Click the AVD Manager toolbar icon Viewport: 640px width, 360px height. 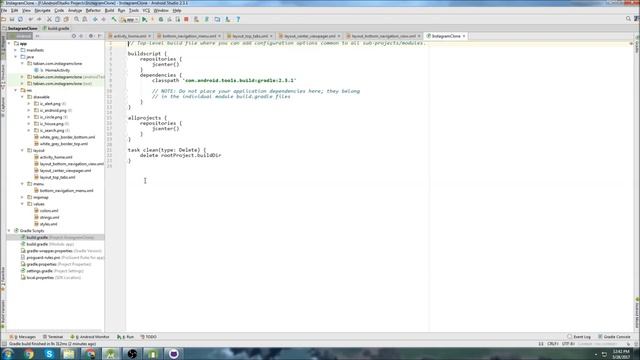pos(196,19)
